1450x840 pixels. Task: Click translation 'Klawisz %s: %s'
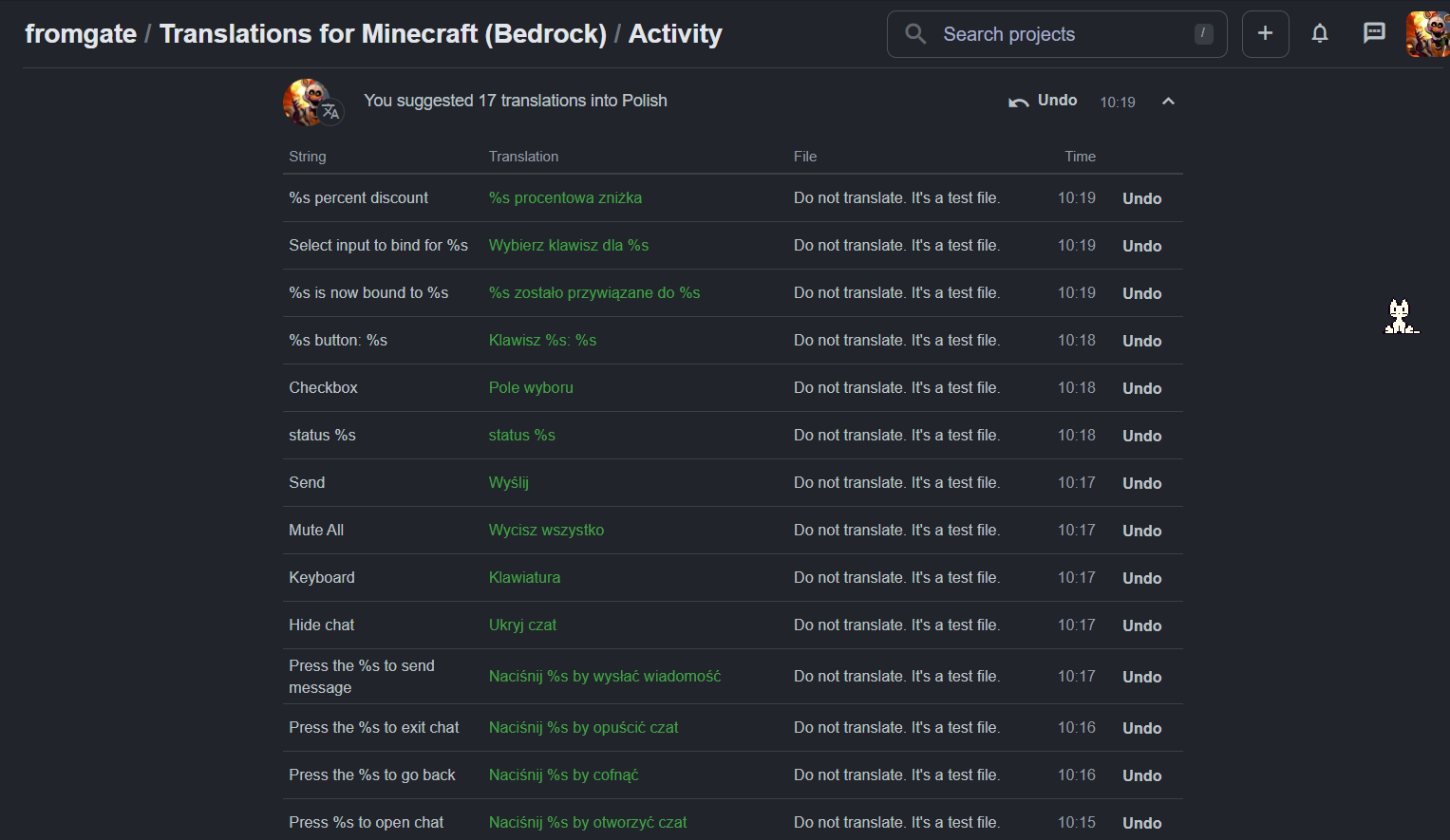542,340
